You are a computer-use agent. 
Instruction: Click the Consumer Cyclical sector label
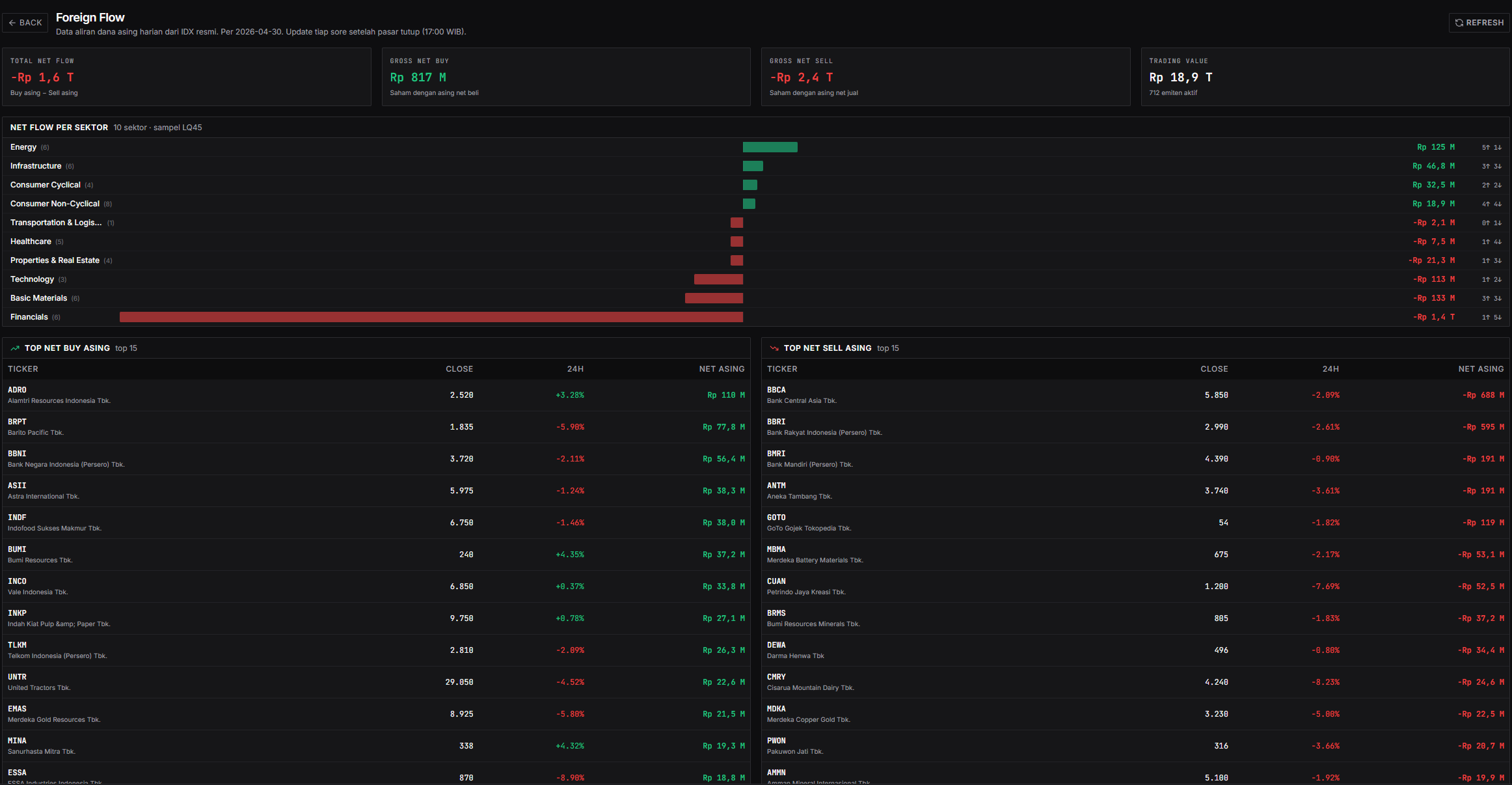pyautogui.click(x=46, y=185)
